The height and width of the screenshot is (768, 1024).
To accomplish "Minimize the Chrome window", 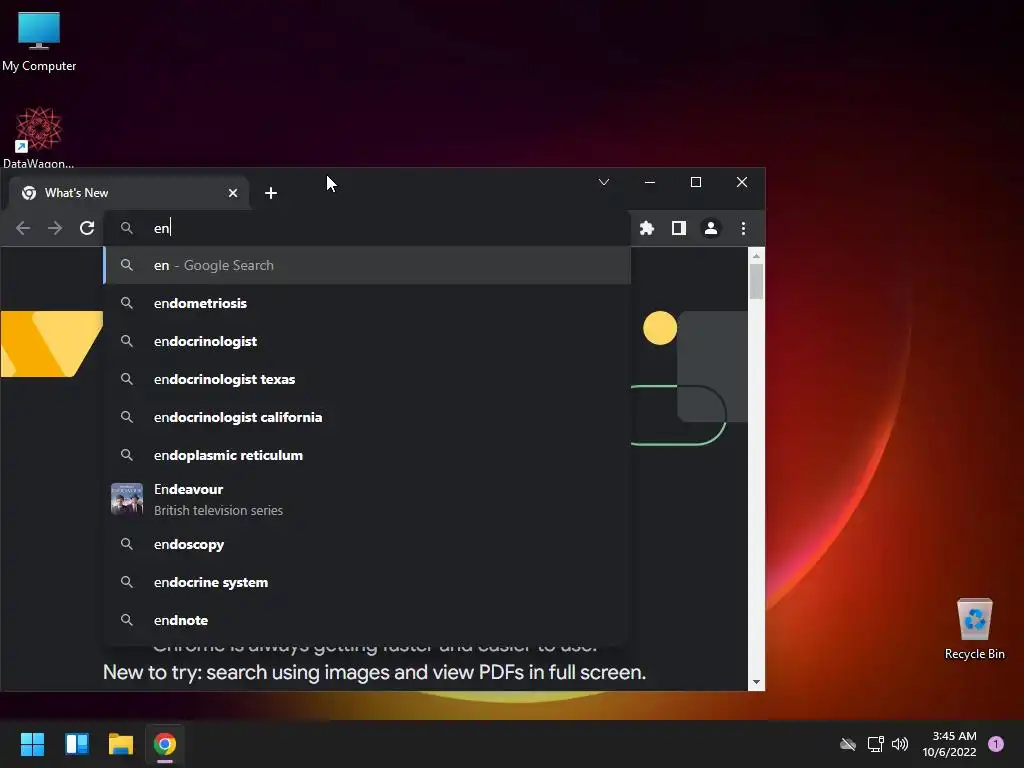I will pos(650,182).
